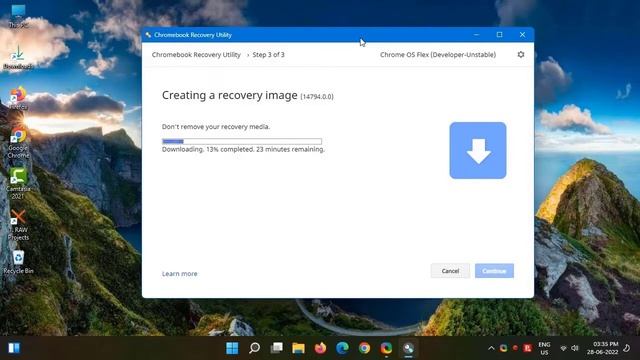Switch the ENG US input language
This screenshot has height=360, width=640.
point(544,348)
